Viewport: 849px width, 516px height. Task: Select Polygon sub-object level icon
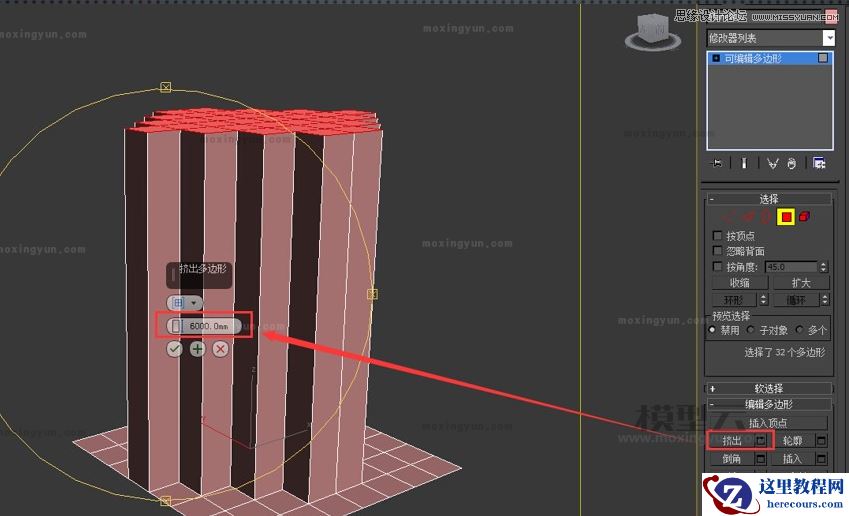click(x=786, y=217)
